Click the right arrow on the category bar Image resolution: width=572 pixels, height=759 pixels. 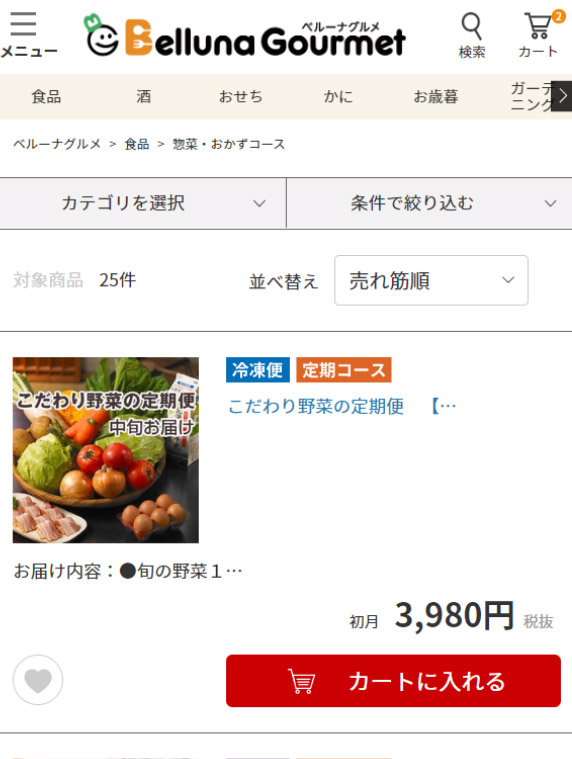click(x=561, y=96)
